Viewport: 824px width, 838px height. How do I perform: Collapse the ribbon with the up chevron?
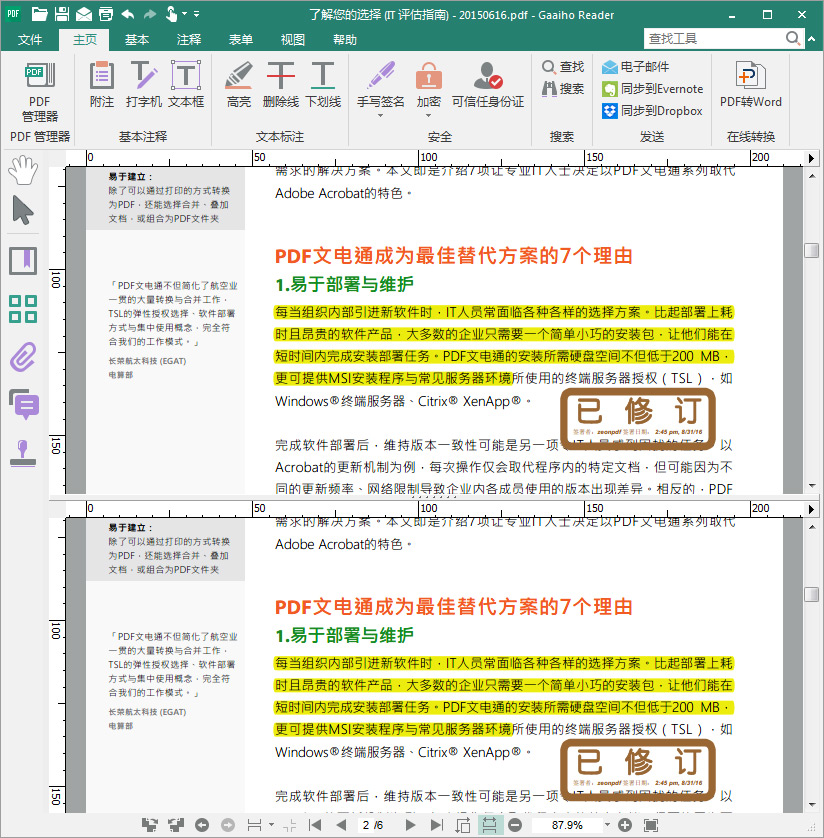pos(812,38)
